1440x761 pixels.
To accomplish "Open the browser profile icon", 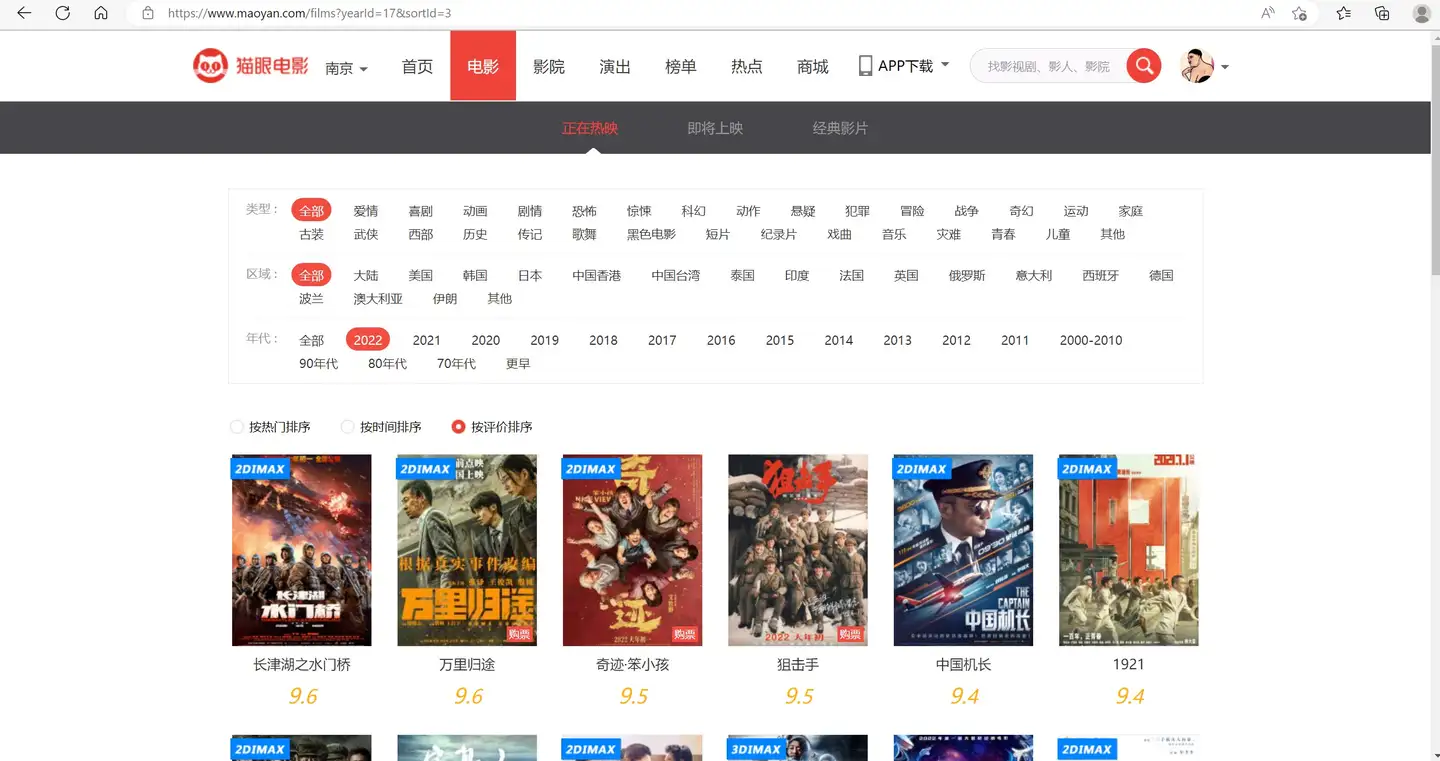I will click(1421, 13).
